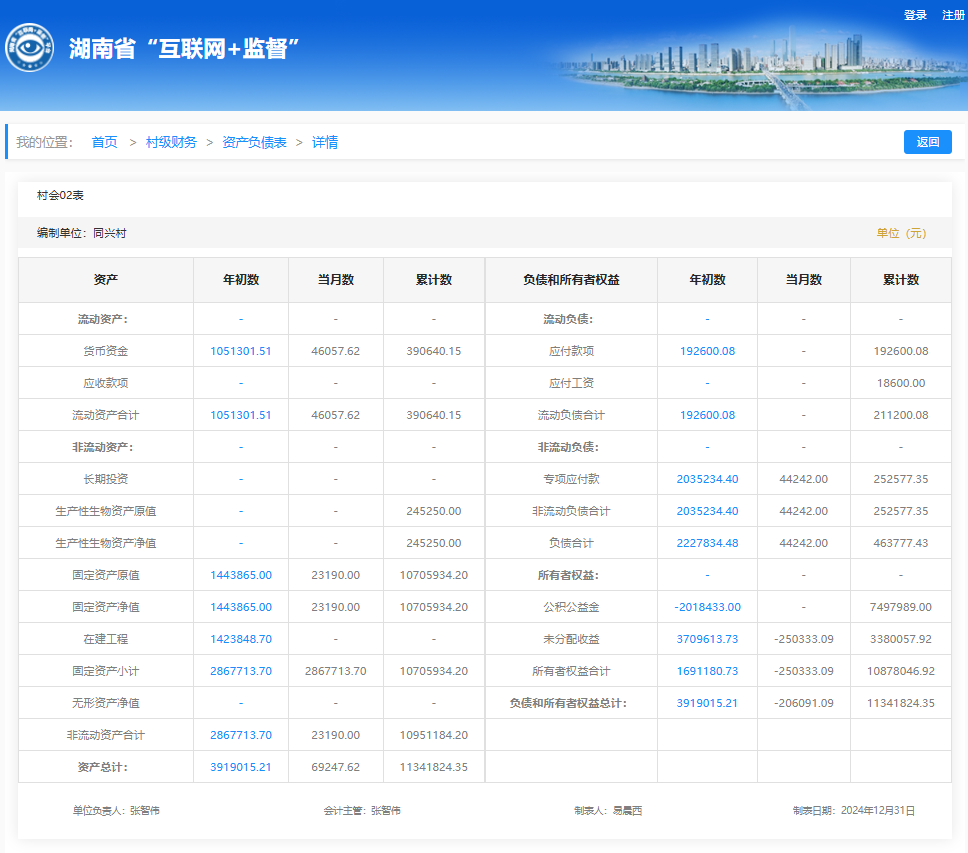Image resolution: width=968 pixels, height=853 pixels.
Task: Open 流动资产合计 year-start value 1051301.51
Action: pyautogui.click(x=241, y=415)
